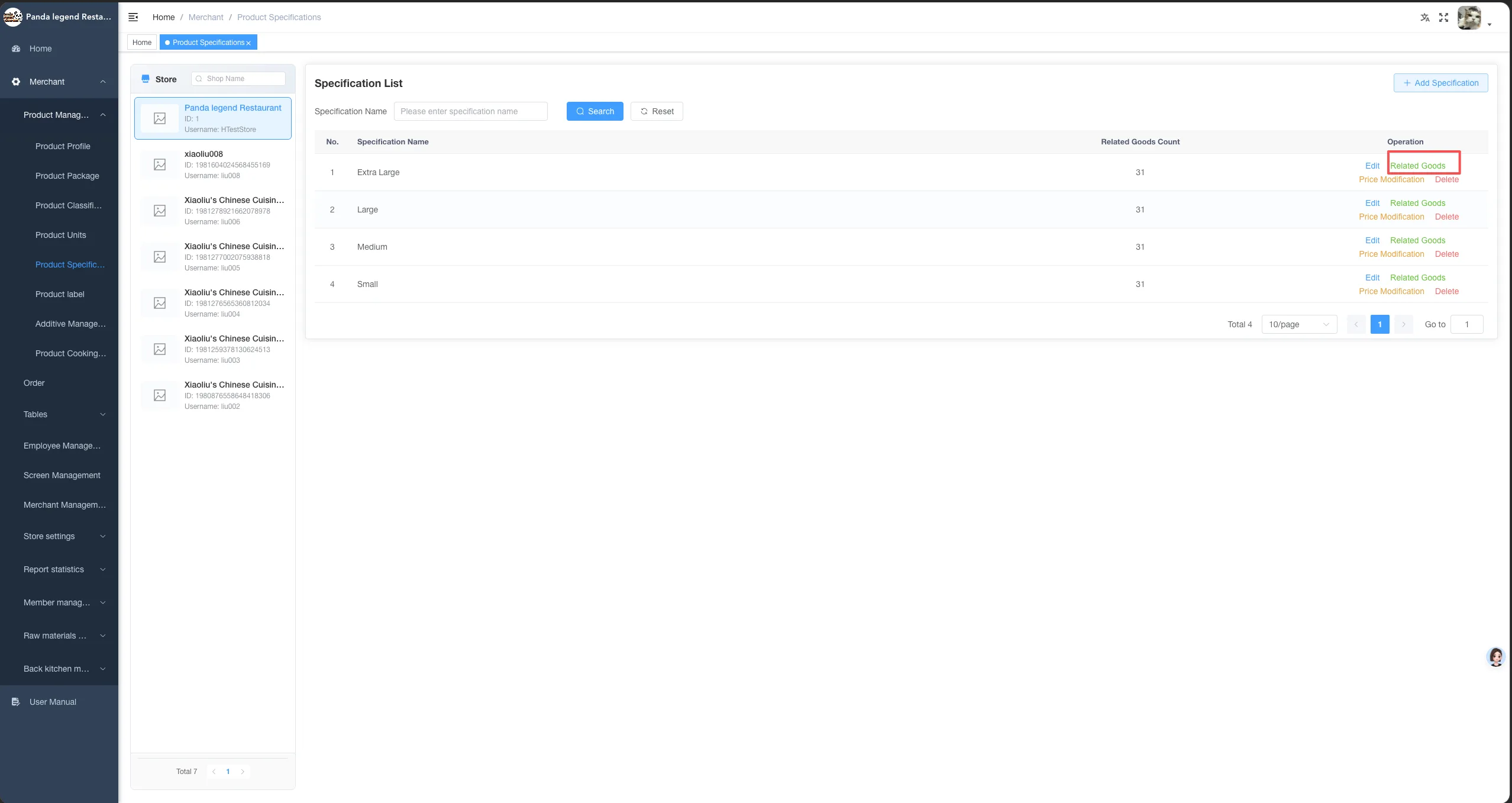The height and width of the screenshot is (803, 1512).
Task: Focus the Shop Name search field
Action: 238,79
